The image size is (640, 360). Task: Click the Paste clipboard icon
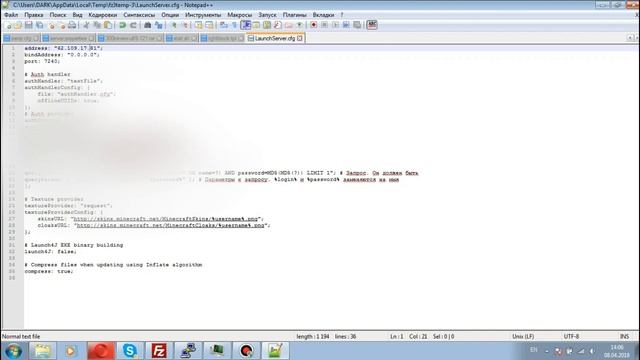(108, 25)
